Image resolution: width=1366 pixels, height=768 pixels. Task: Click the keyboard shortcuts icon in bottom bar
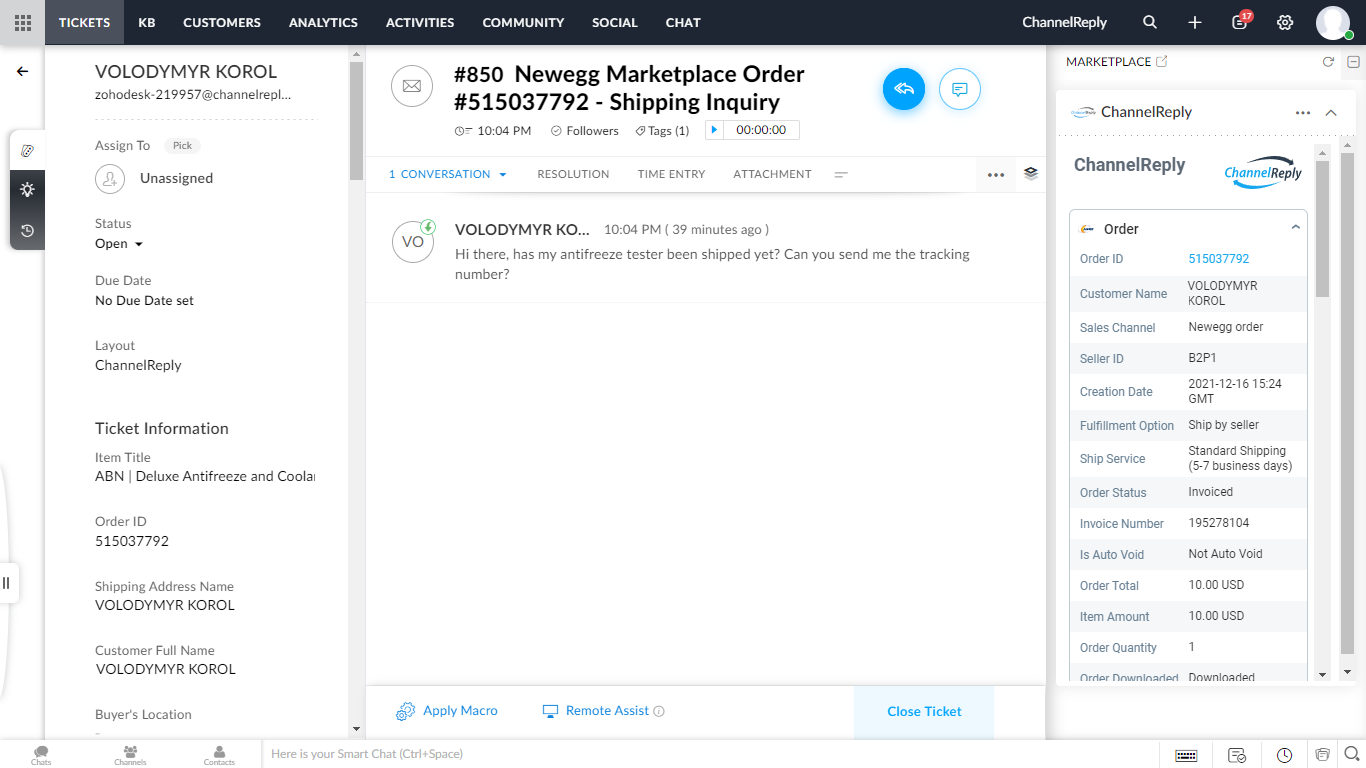[x=1186, y=755]
